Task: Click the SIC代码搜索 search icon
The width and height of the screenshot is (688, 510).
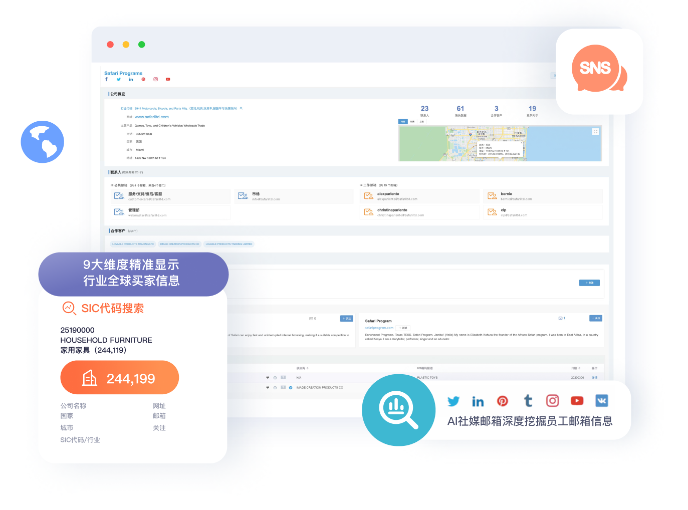Action: (69, 308)
